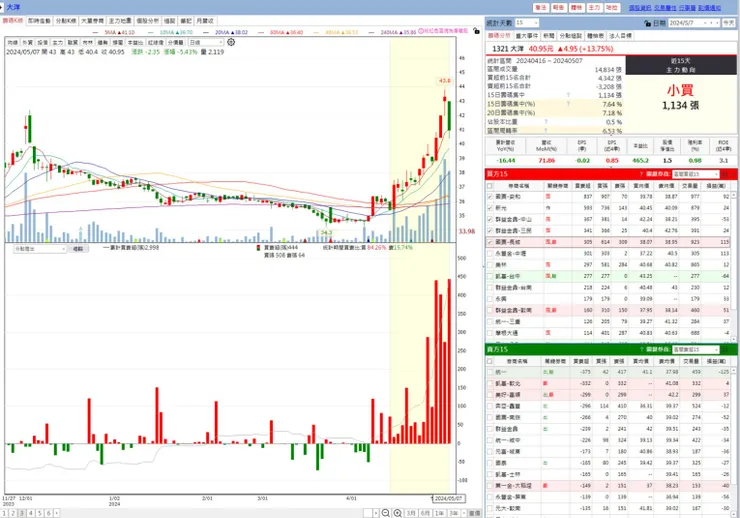Switch to the 月營收 tab
Viewport: 740px width, 518px height.
tap(205, 21)
